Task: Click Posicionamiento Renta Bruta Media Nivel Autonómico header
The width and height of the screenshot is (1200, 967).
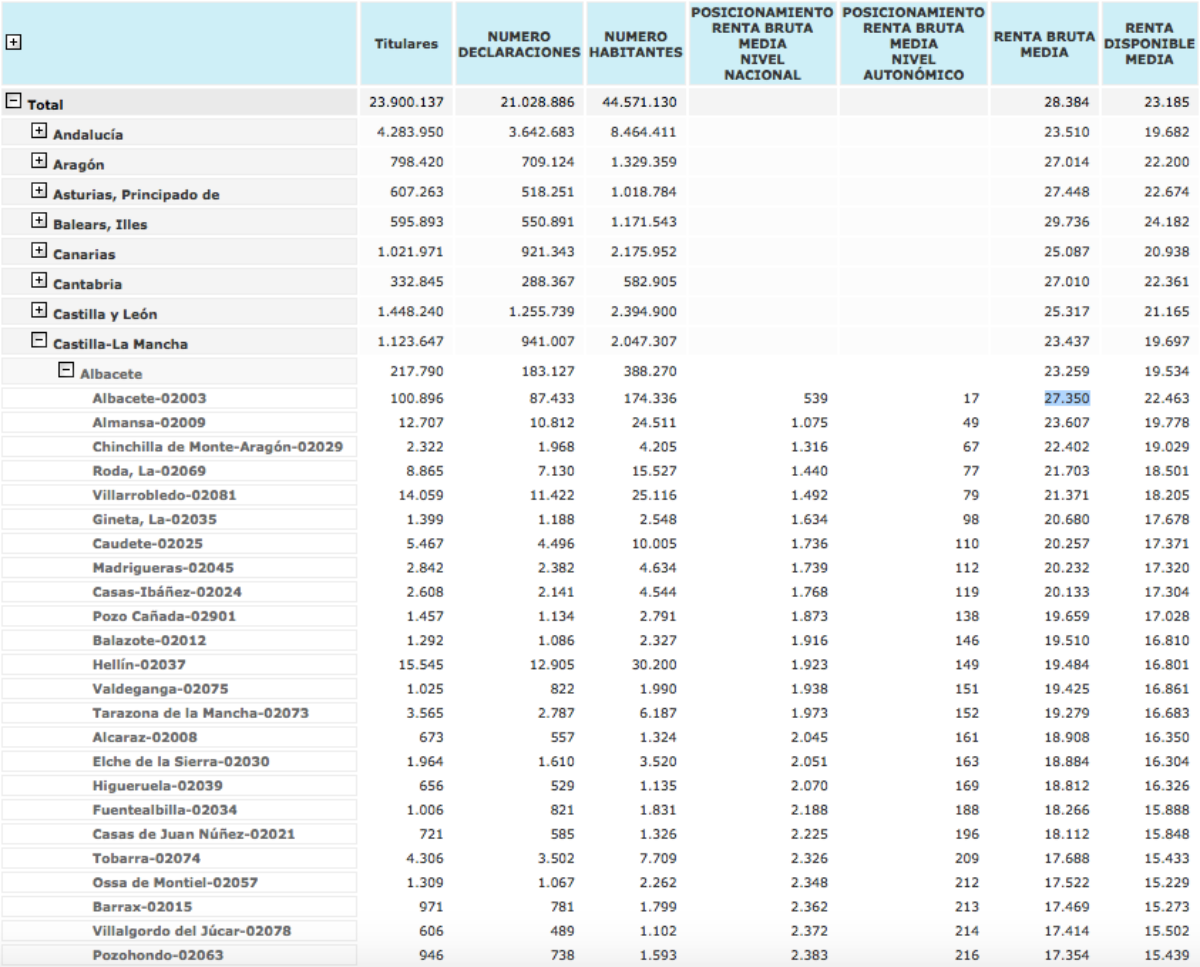Action: [914, 44]
